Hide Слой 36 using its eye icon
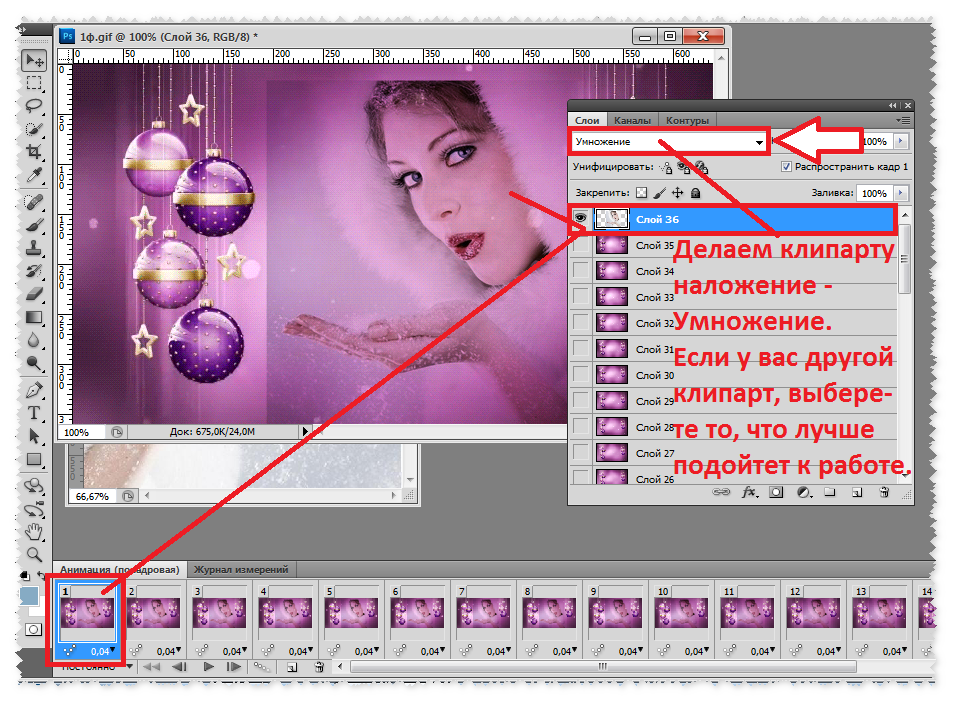This screenshot has width=953, height=702. [580, 218]
